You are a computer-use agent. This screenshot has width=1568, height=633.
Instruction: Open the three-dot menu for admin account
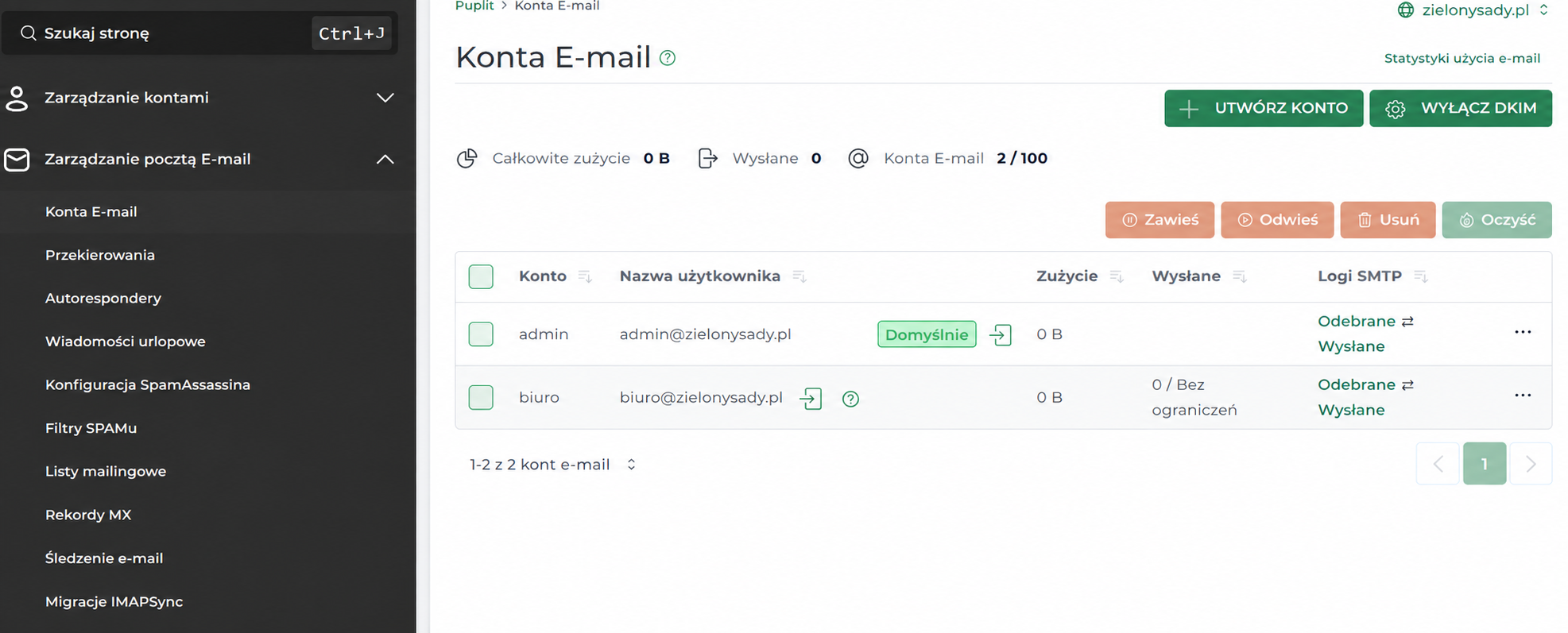pos(1523,332)
